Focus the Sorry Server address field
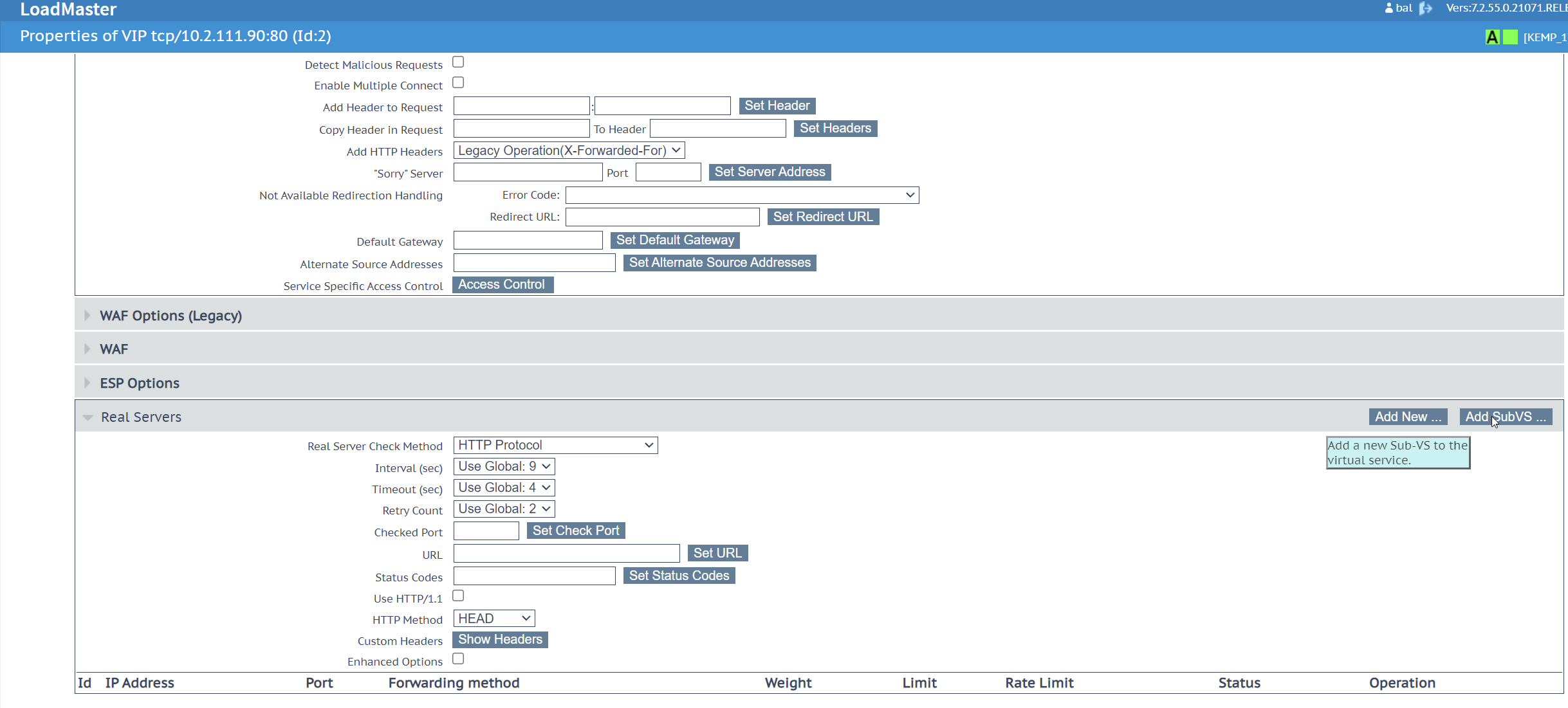The image size is (1568, 708). point(528,172)
